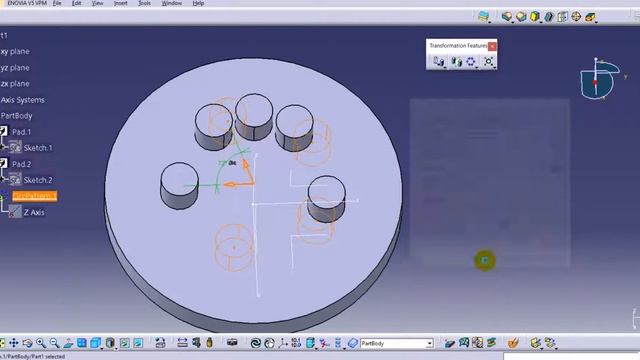Select Sketch.1 label in the tree

[x=38, y=148]
